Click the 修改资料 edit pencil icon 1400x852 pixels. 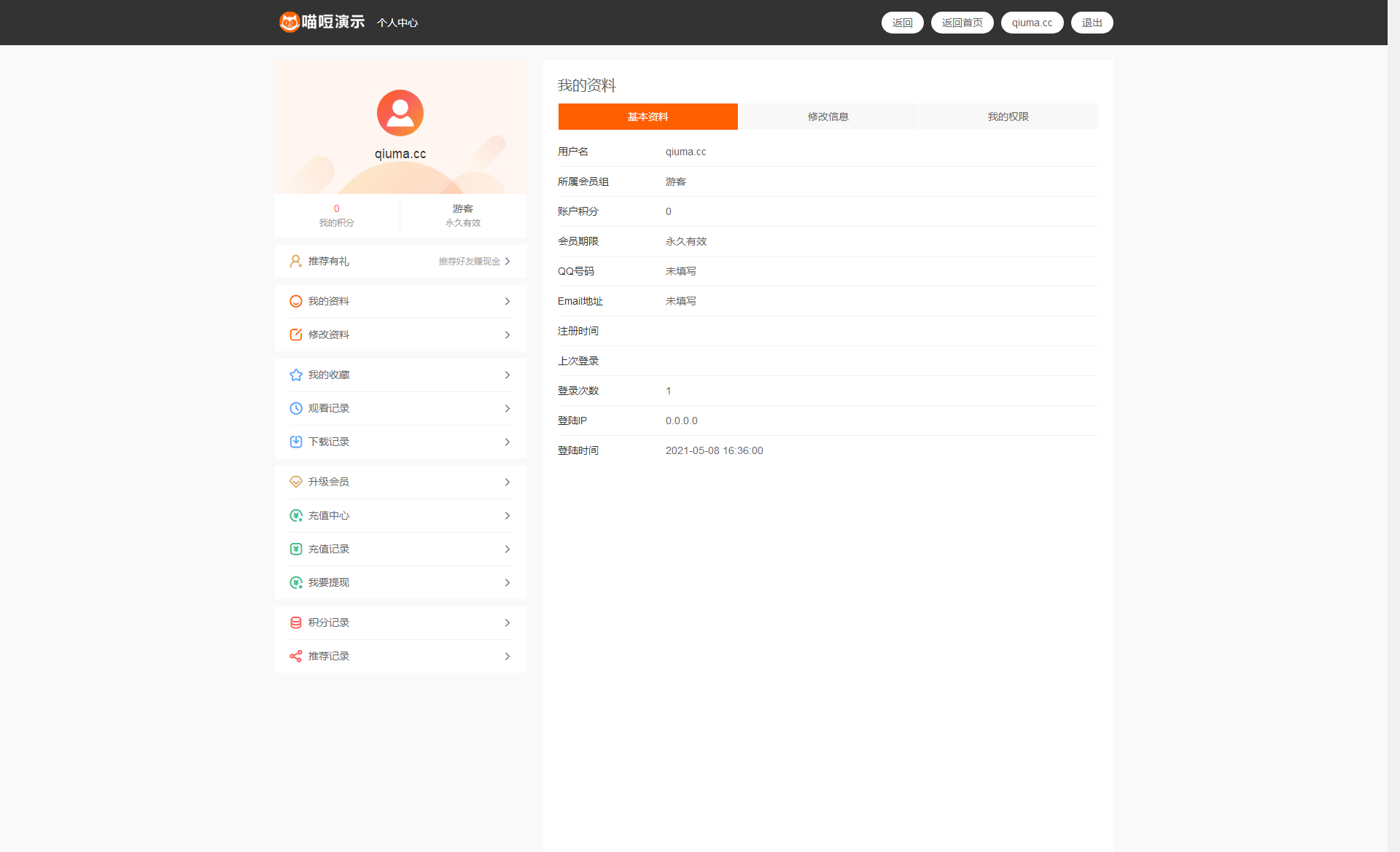pyautogui.click(x=295, y=335)
